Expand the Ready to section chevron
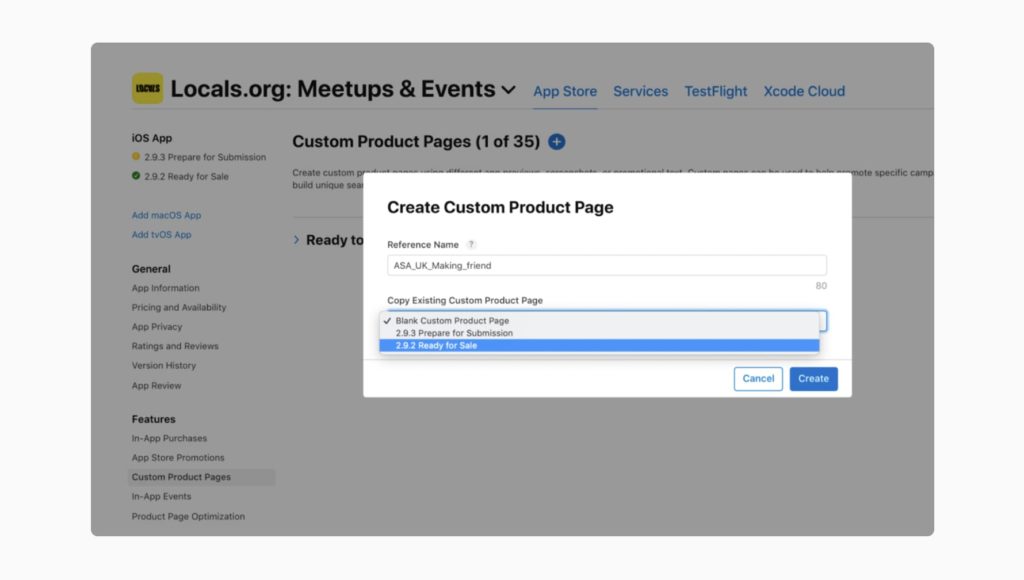 [296, 240]
